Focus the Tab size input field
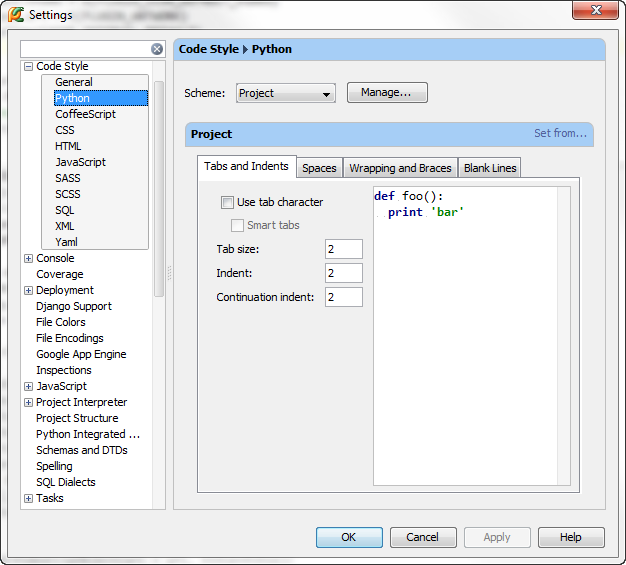Screen dimensions: 626x565 pyautogui.click(x=344, y=249)
